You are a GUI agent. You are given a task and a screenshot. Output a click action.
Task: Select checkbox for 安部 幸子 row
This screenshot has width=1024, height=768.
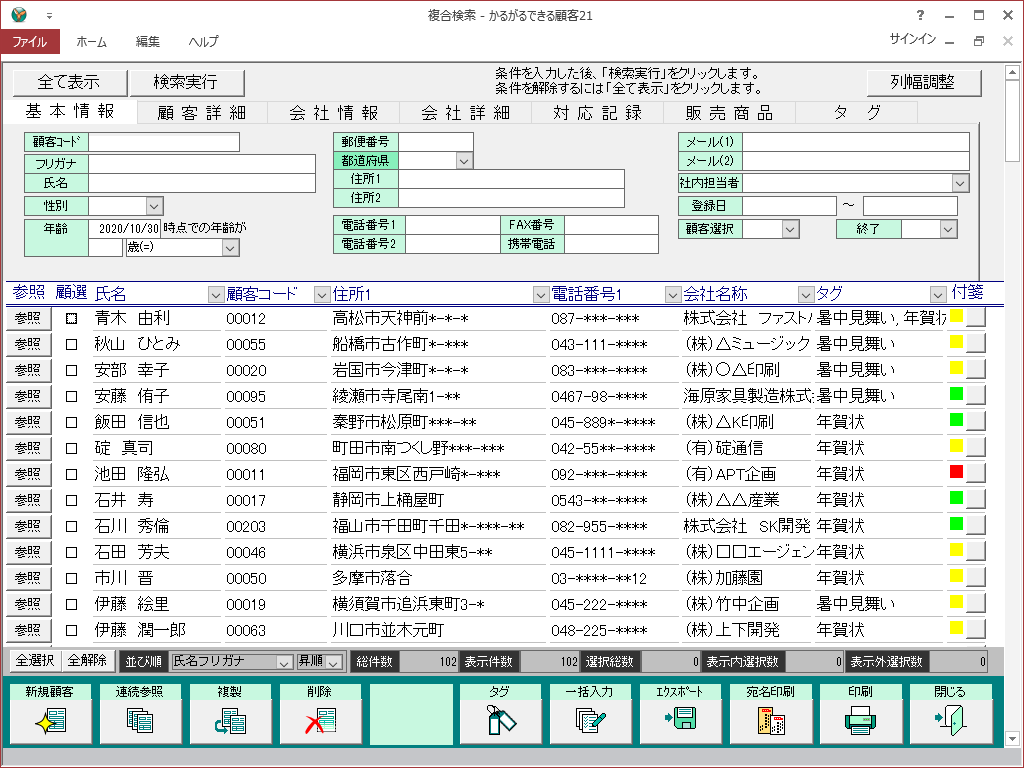click(72, 370)
